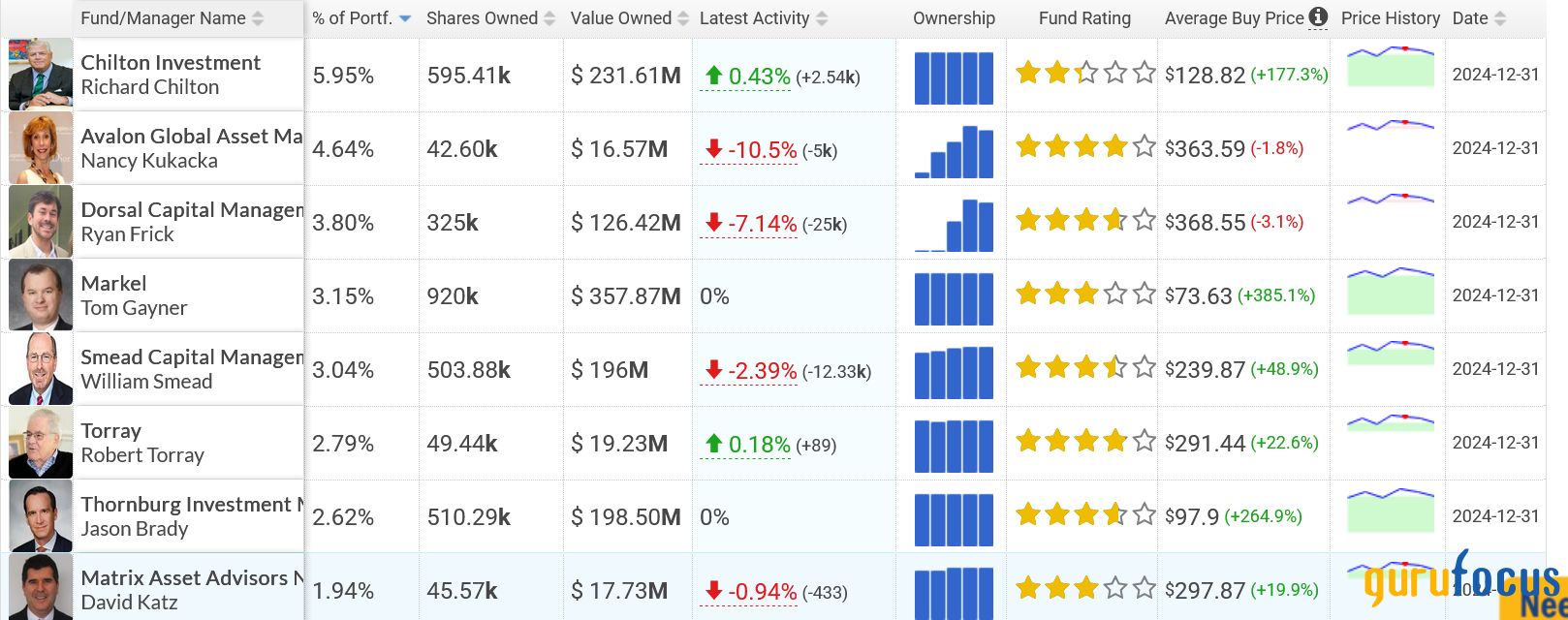Click Smead's fund star rating
The height and width of the screenshot is (620, 1568).
[x=1085, y=366]
